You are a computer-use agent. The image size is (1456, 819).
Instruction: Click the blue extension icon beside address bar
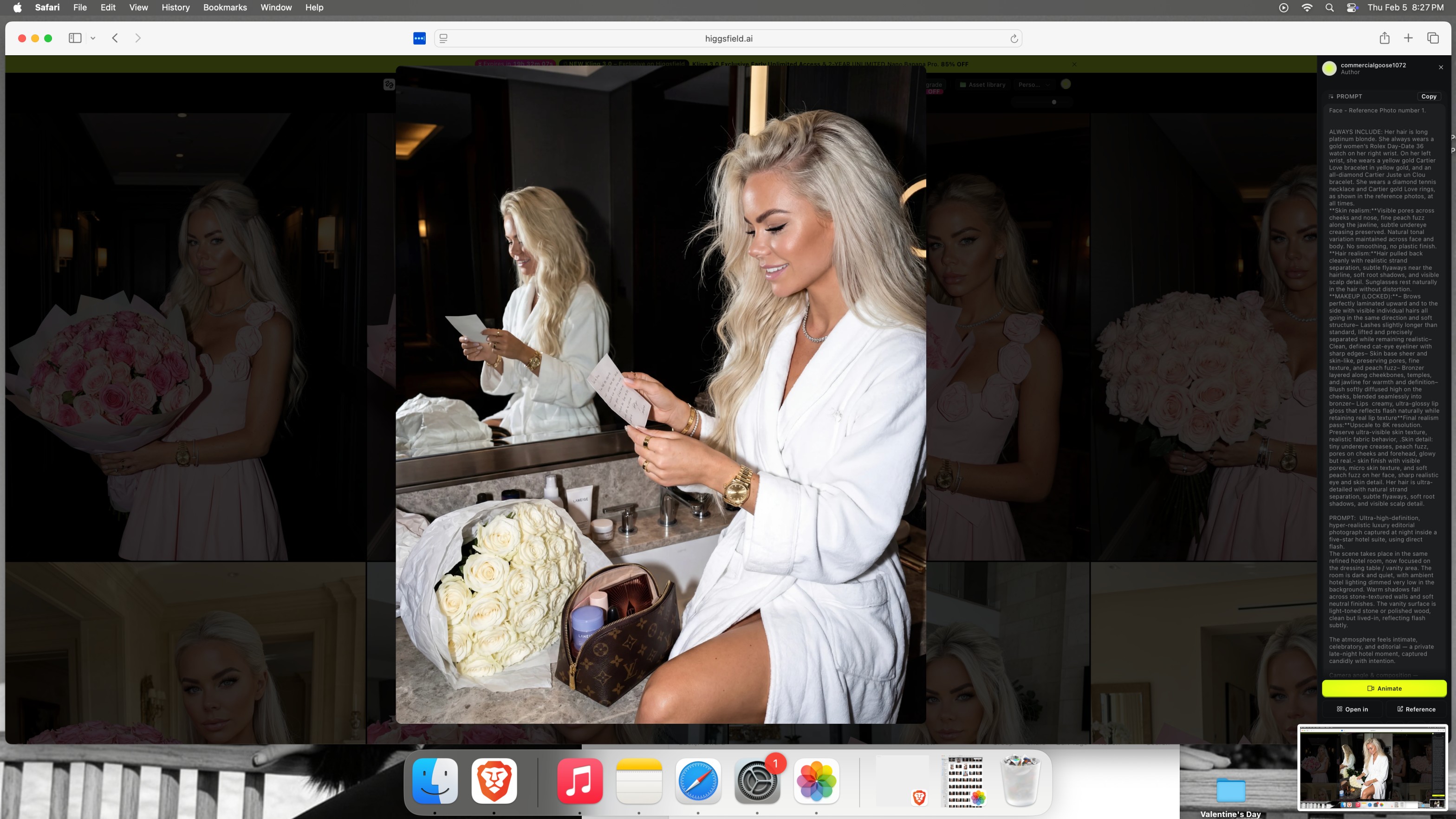pos(419,39)
